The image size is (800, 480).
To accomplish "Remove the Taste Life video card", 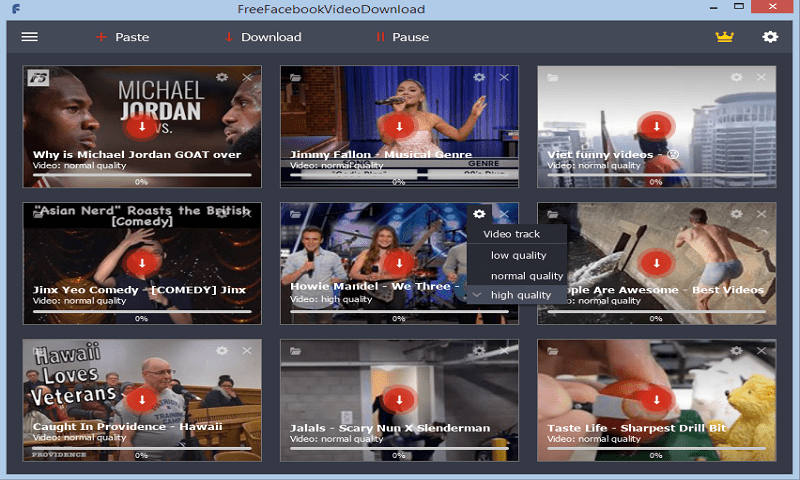I will [x=761, y=351].
